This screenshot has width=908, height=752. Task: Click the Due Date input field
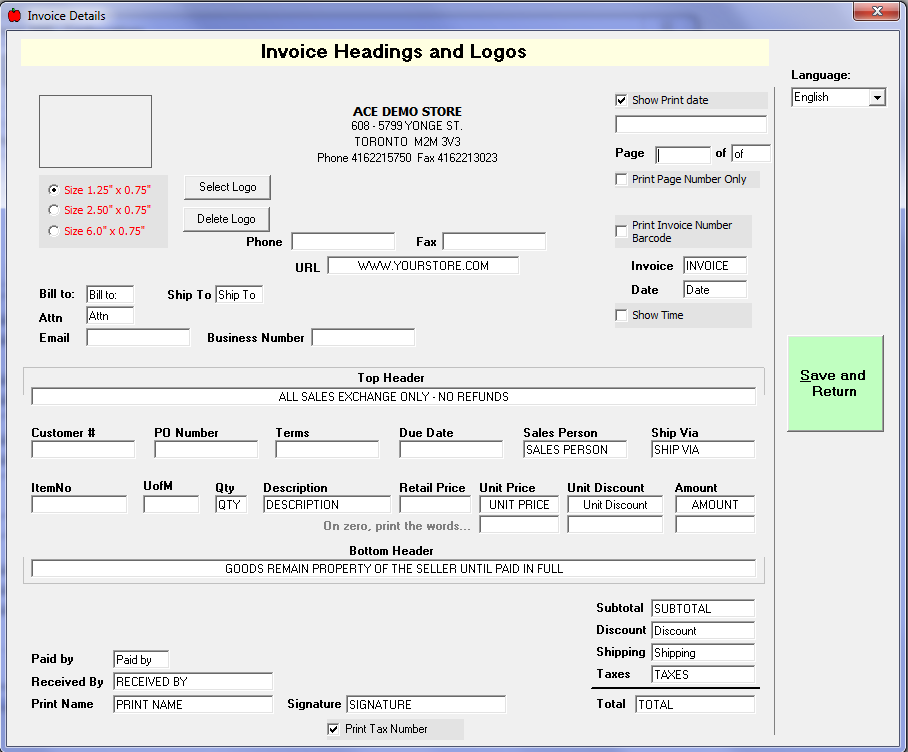coord(451,450)
